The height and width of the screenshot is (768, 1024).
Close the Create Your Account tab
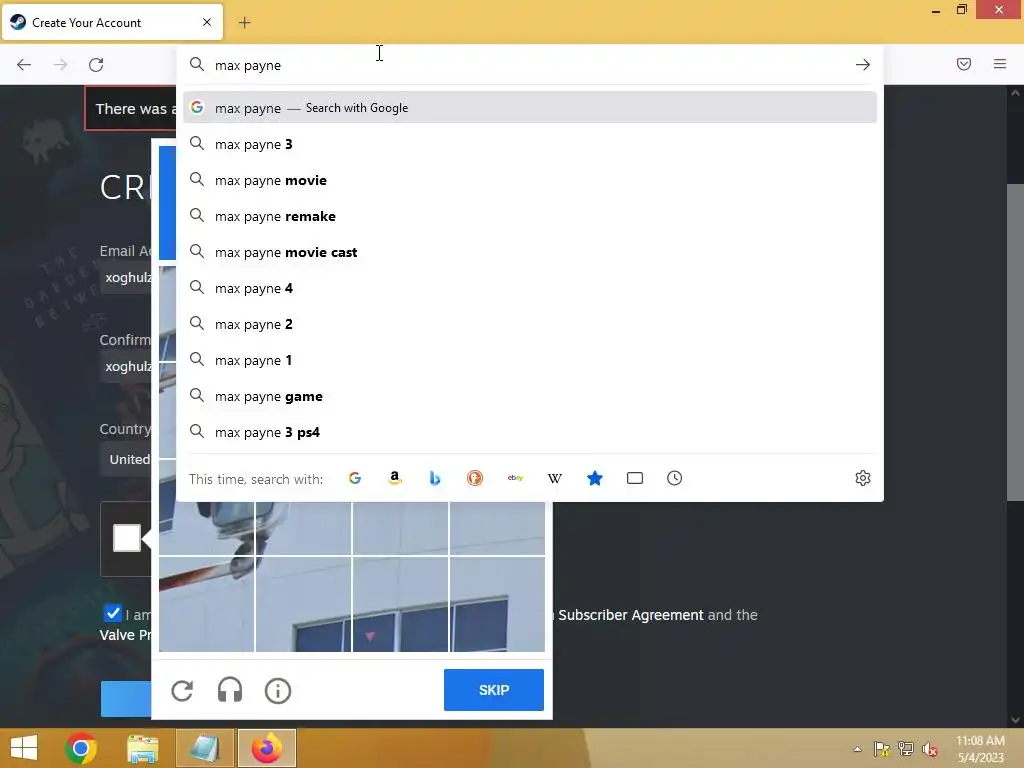click(x=207, y=22)
